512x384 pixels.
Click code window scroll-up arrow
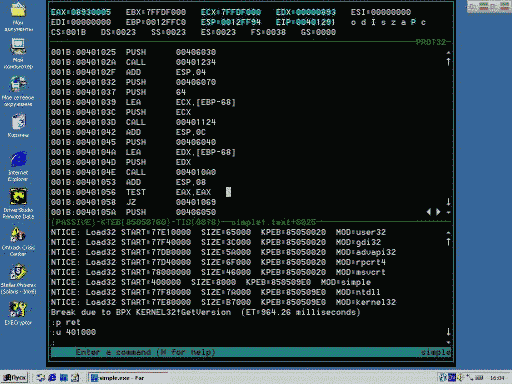[448, 61]
